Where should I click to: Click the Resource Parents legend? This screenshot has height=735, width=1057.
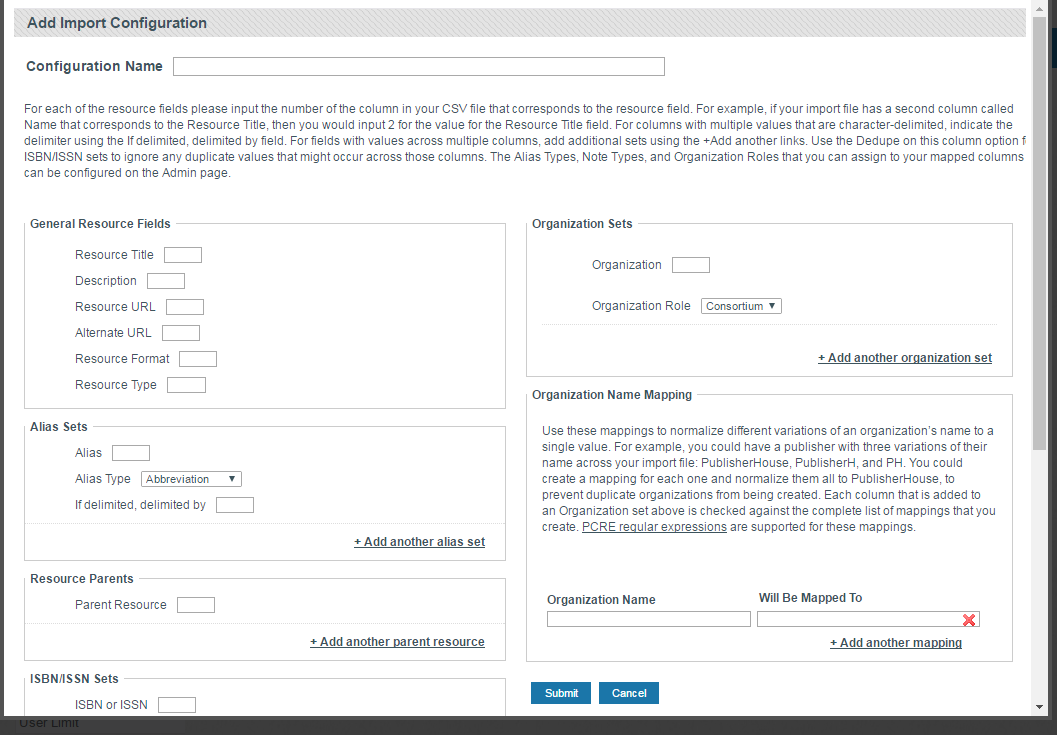[82, 579]
